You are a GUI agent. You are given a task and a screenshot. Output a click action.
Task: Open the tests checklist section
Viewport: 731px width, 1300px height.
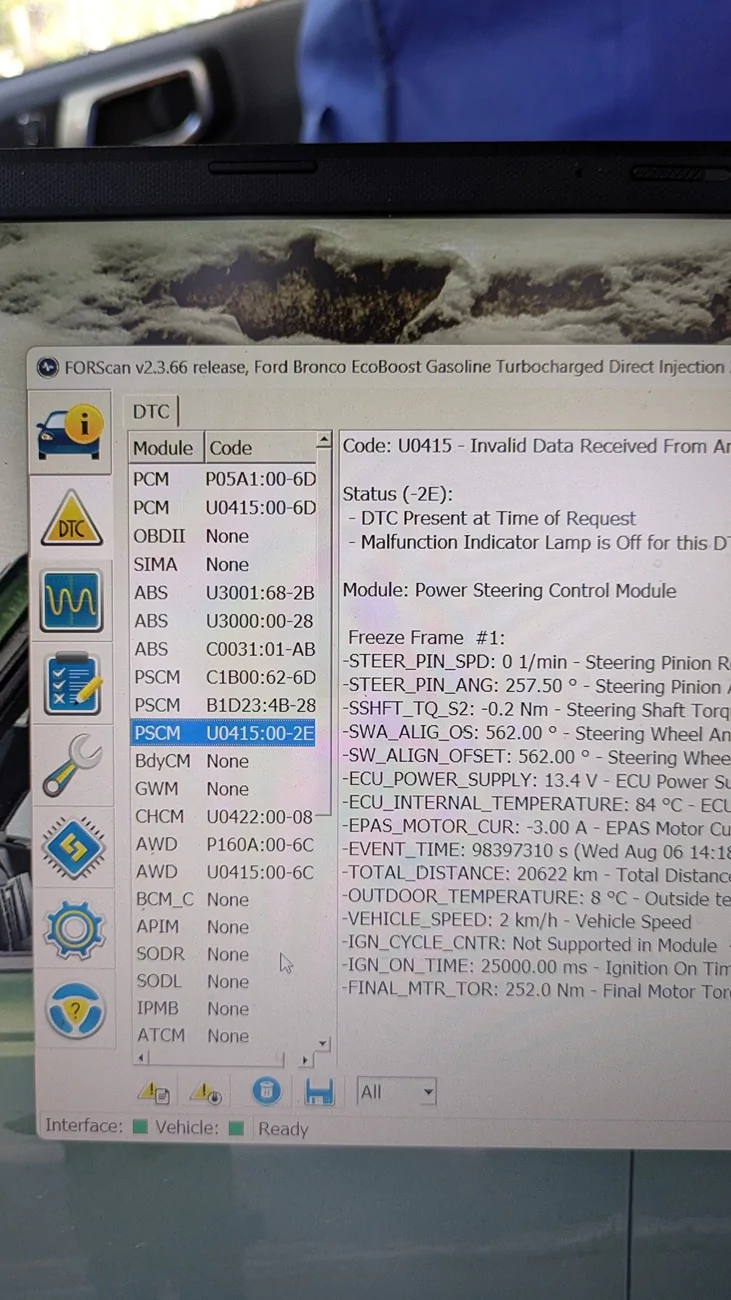(73, 684)
